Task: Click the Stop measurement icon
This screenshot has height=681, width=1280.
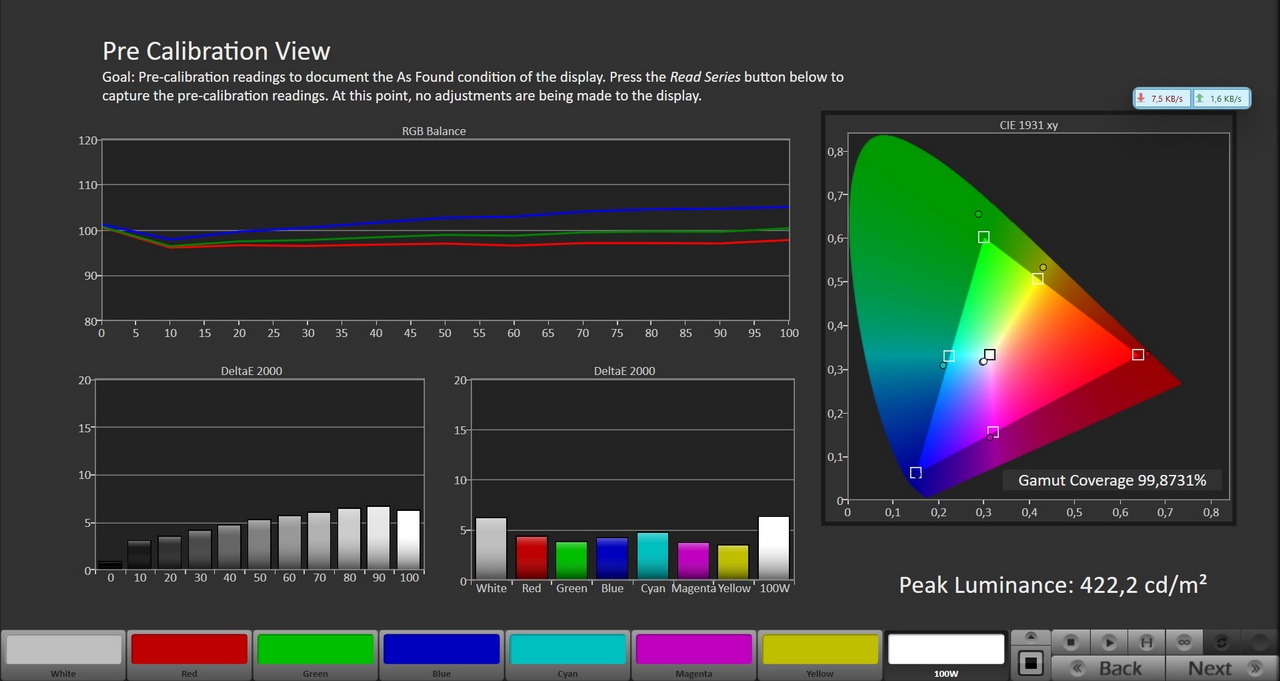Action: (1070, 641)
